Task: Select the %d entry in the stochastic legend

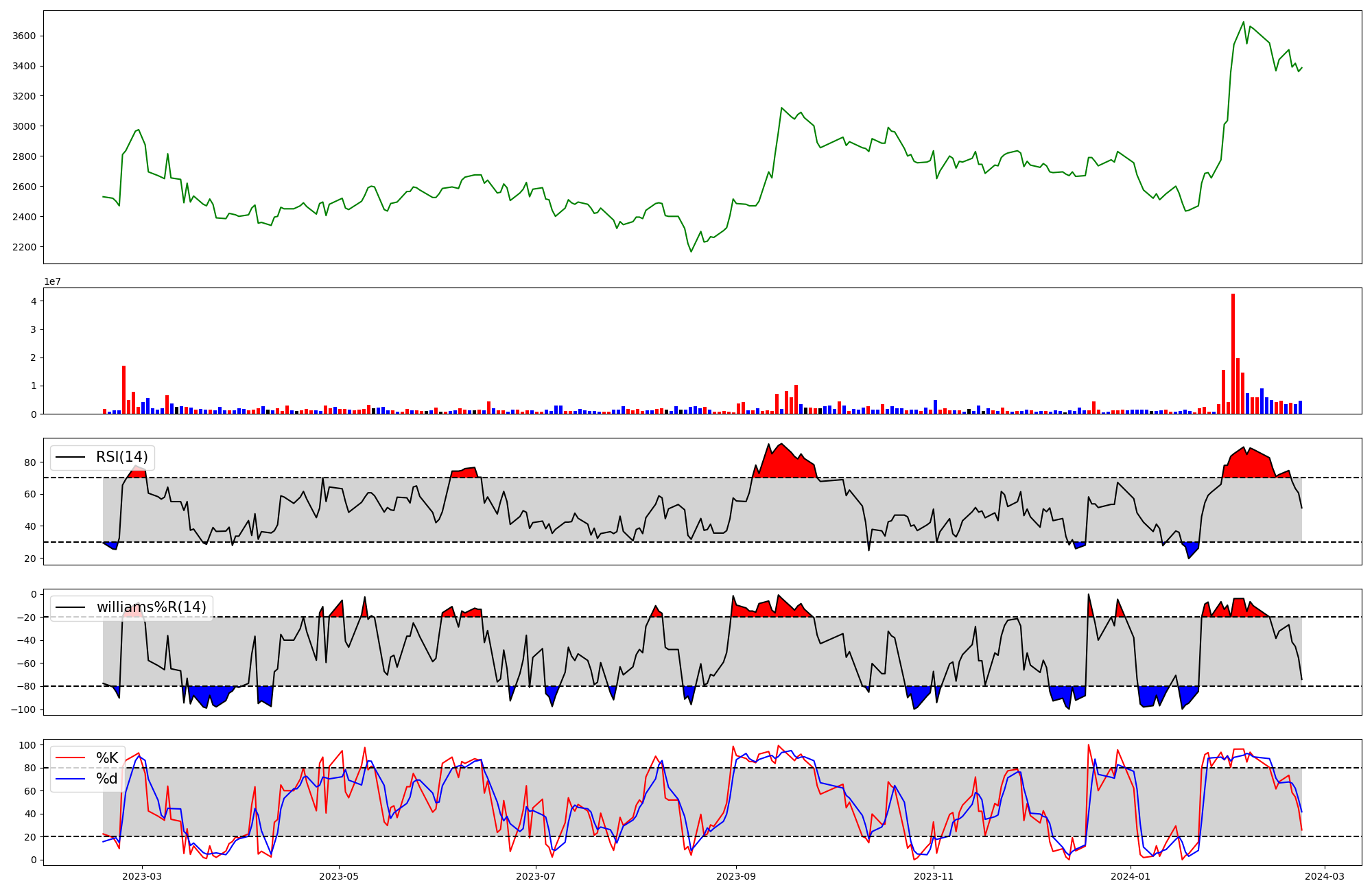Action: click(x=107, y=779)
